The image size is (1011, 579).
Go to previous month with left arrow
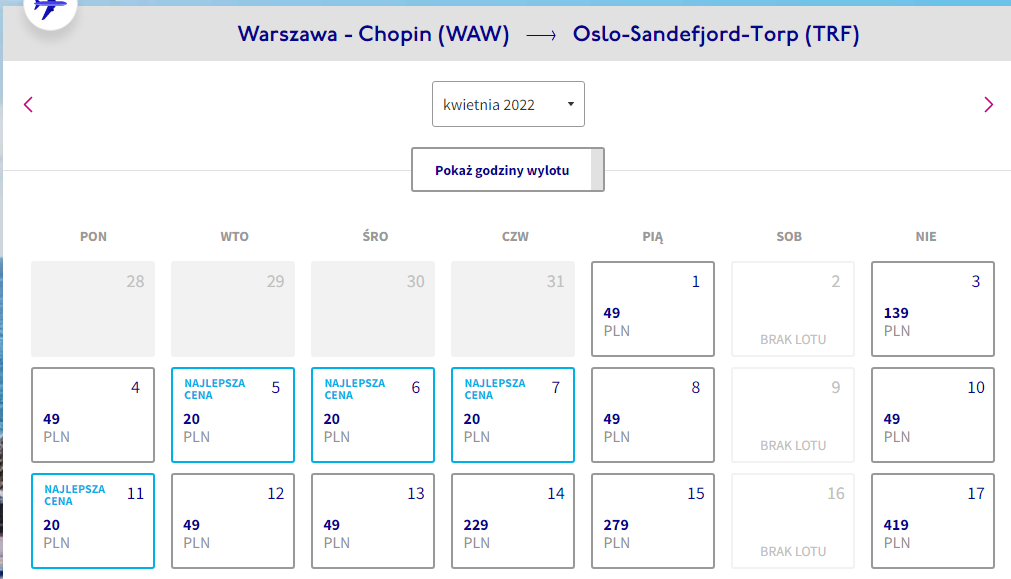pos(28,104)
